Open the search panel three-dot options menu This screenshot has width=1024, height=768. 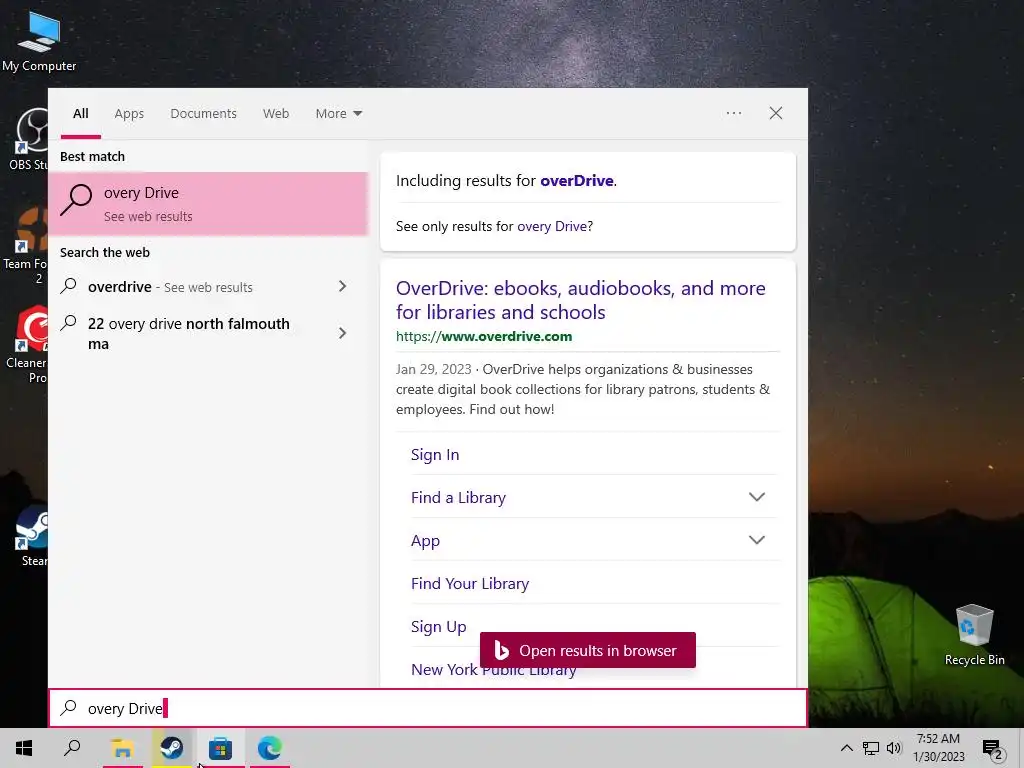[x=734, y=113]
